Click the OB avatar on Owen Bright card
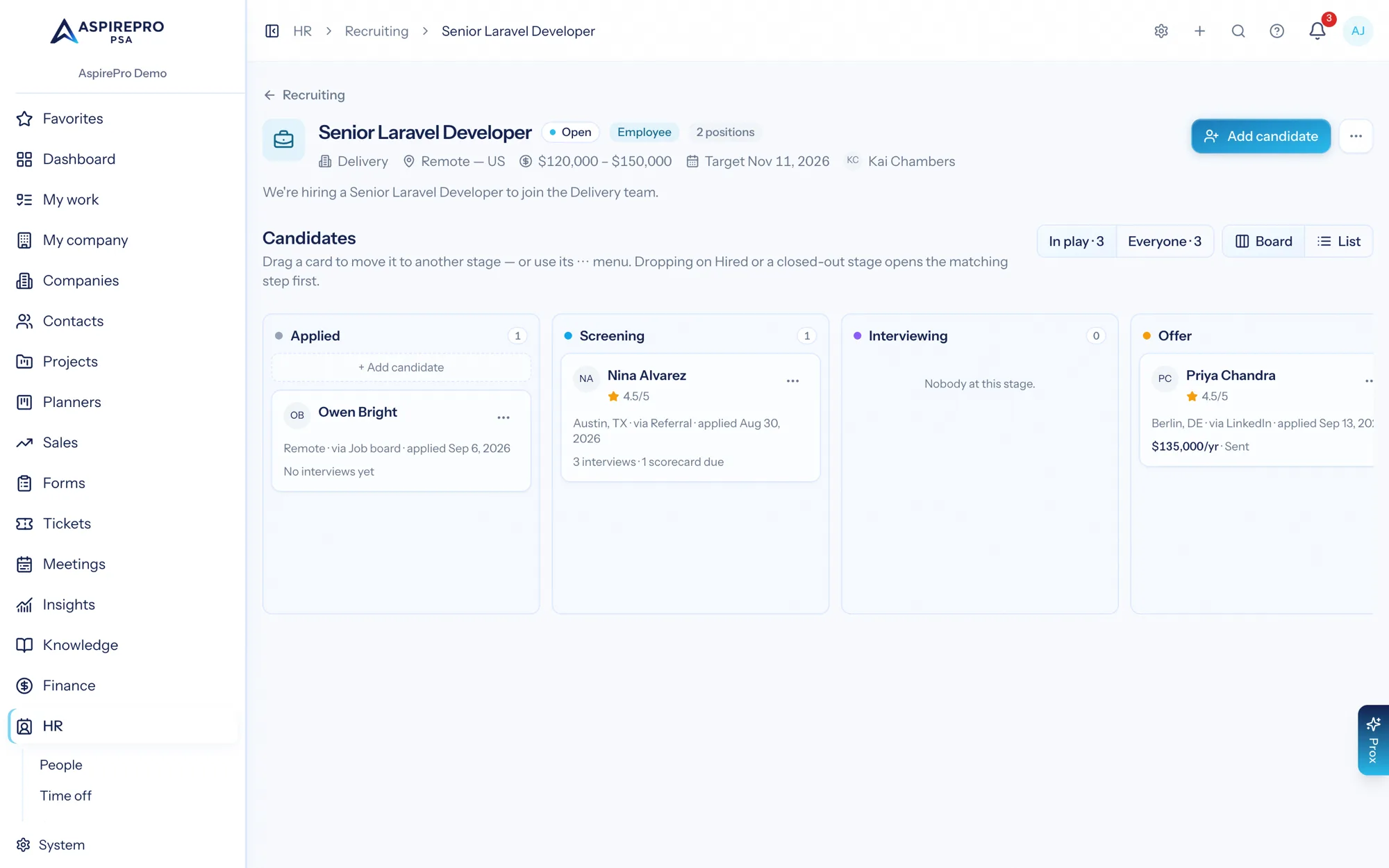Screen dimensions: 1389x868 pyautogui.click(x=297, y=415)
